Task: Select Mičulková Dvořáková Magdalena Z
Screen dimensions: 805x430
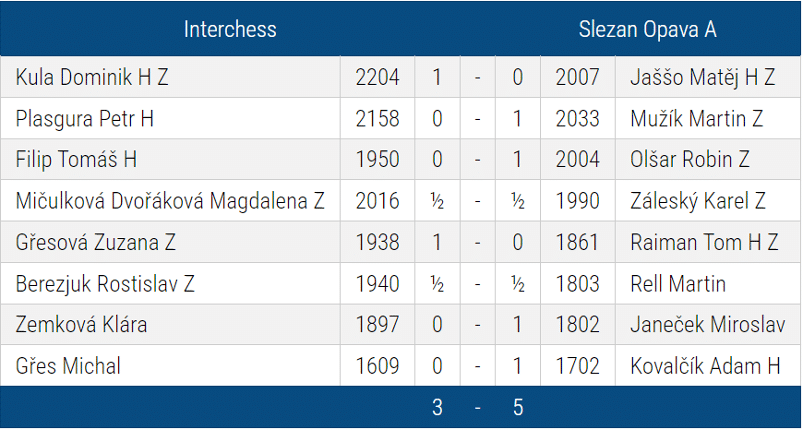Action: click(x=170, y=201)
